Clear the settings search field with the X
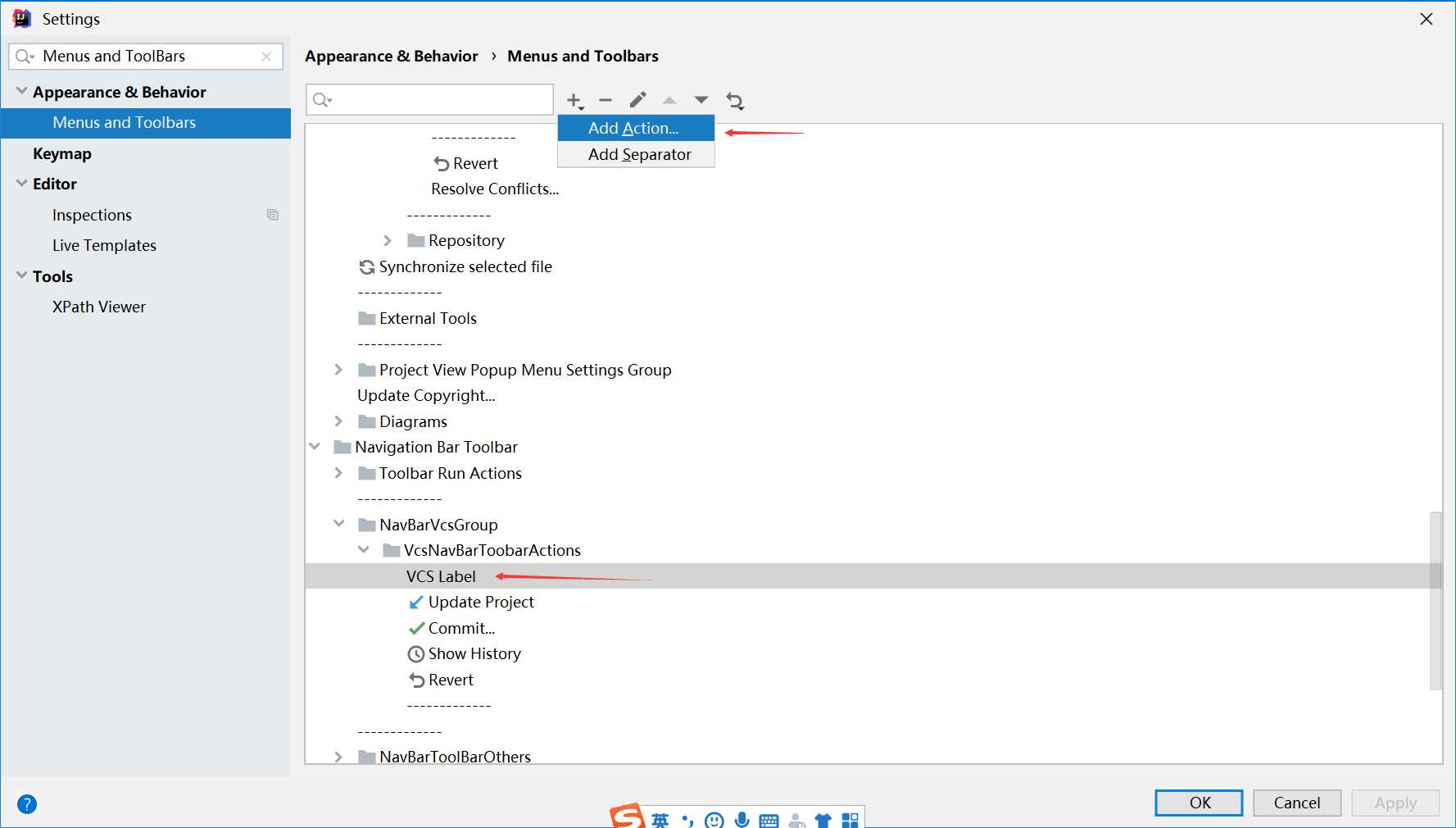The height and width of the screenshot is (828, 1456). 266,57
